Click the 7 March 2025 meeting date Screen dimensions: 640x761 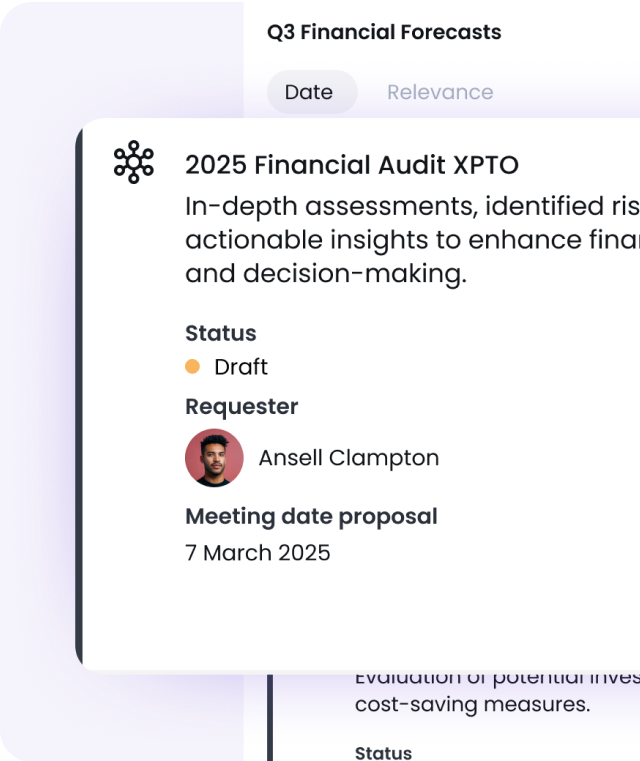point(258,552)
